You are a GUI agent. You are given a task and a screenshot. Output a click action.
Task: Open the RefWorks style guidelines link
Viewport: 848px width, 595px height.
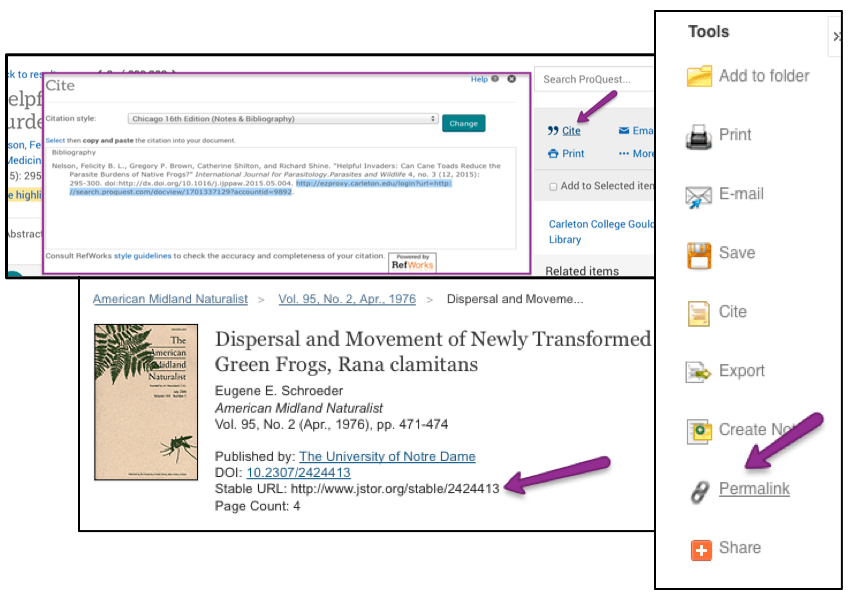(143, 256)
